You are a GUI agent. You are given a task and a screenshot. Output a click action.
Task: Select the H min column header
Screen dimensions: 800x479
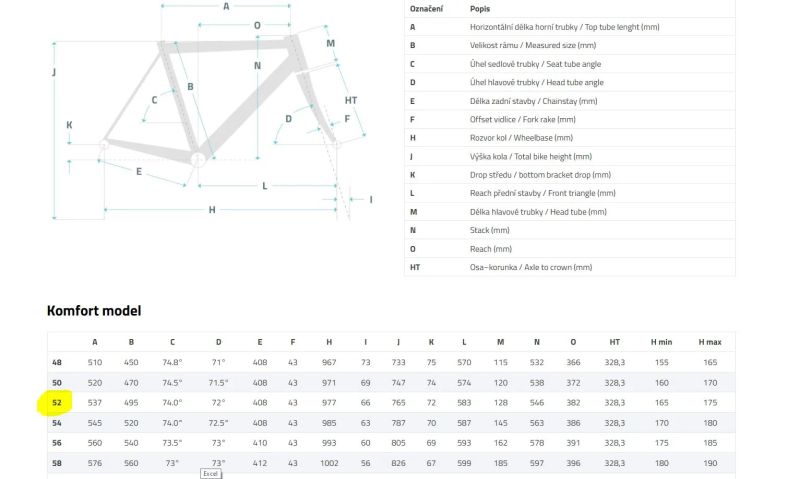(661, 342)
